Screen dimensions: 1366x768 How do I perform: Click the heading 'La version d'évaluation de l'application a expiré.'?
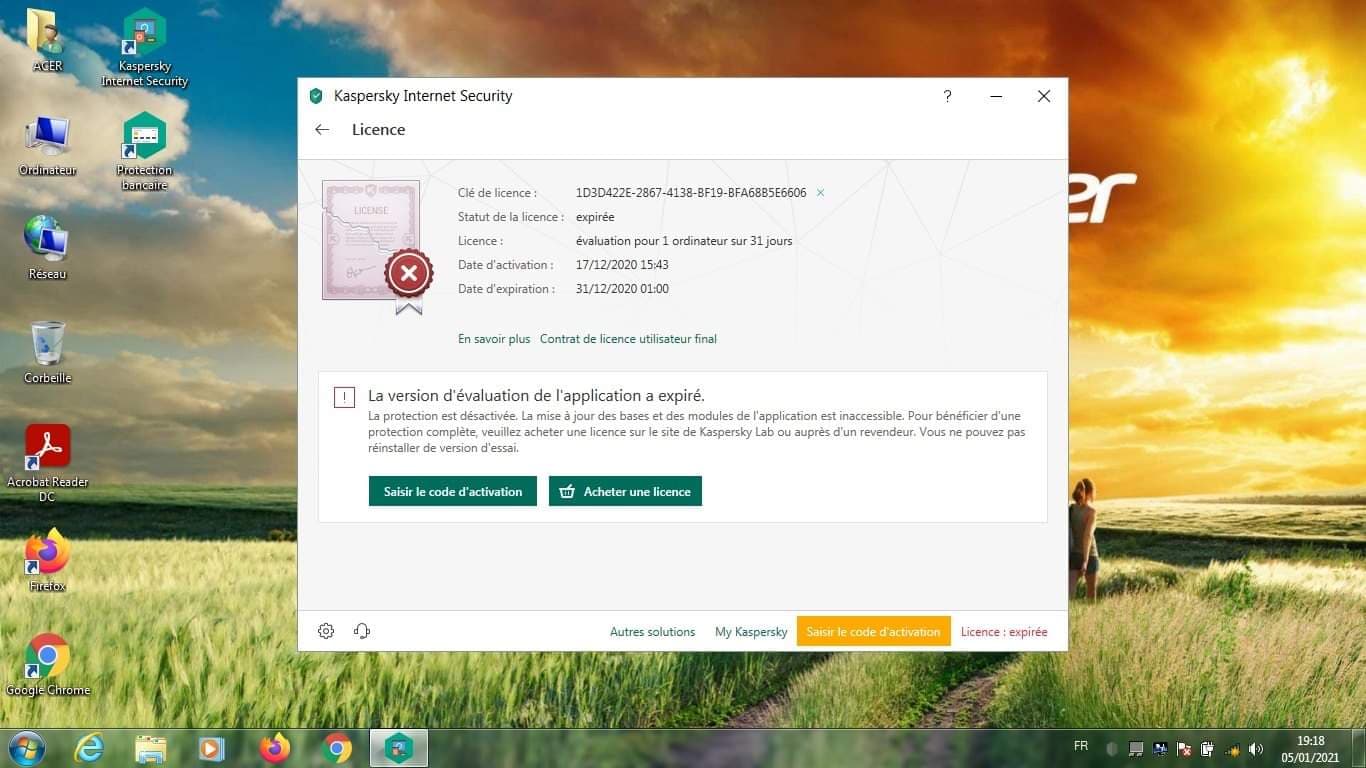(x=536, y=396)
